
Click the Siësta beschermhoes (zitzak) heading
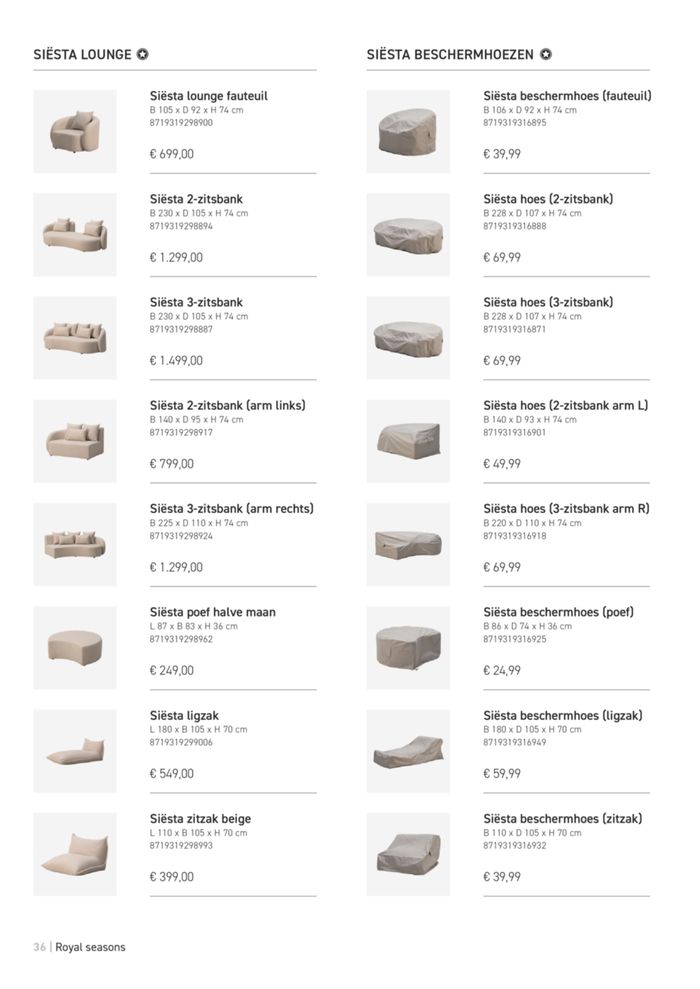[563, 819]
